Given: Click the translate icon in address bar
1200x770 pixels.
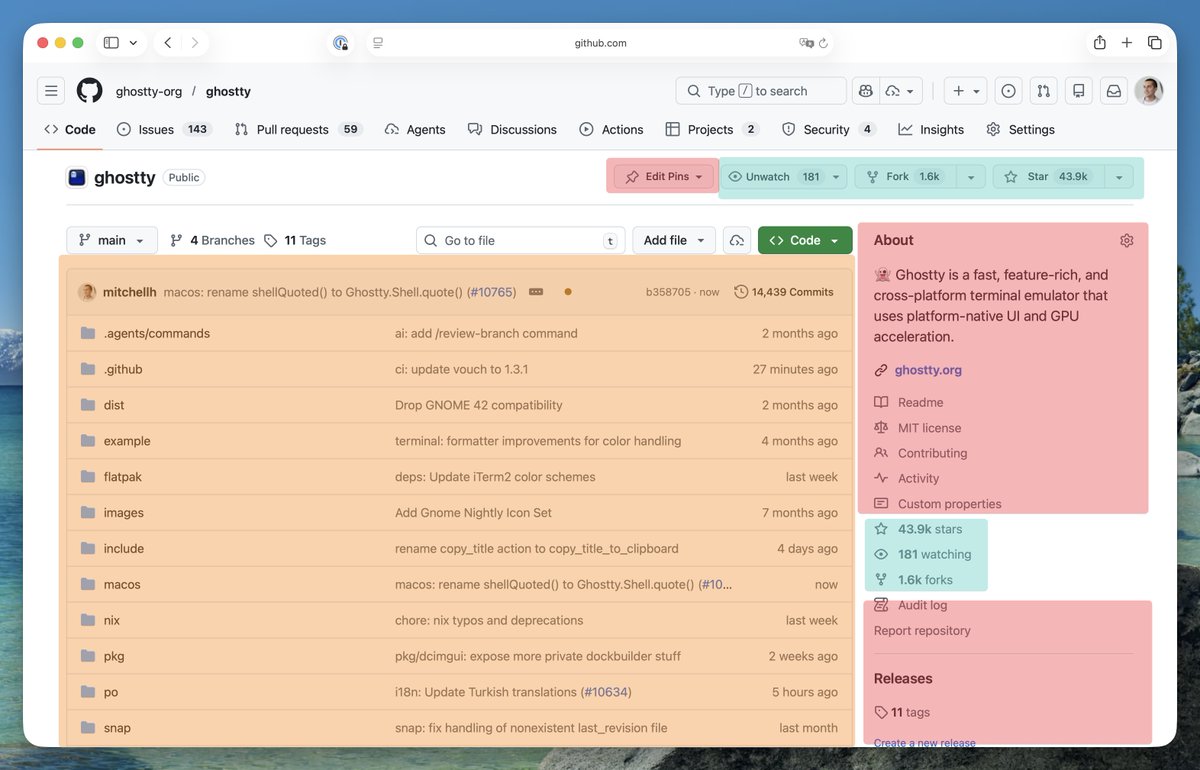Looking at the screenshot, I should pos(806,43).
